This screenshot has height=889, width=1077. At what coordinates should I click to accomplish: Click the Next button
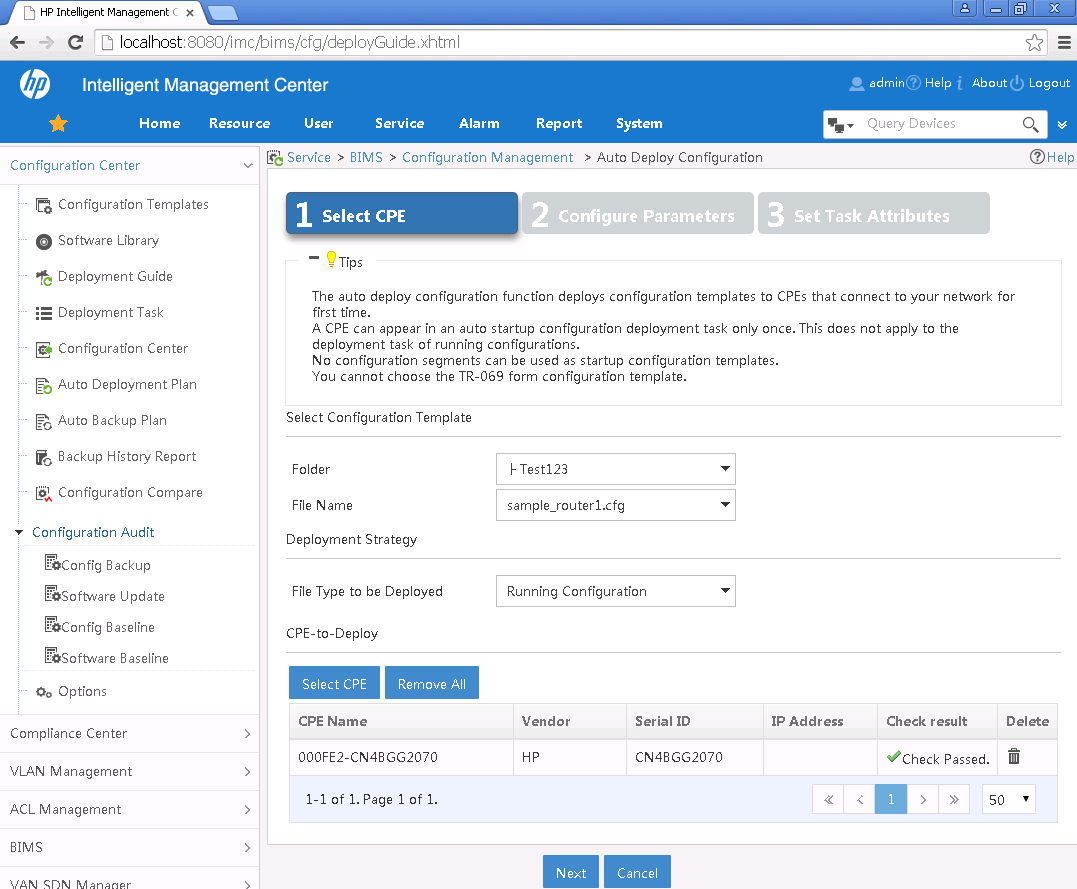(x=571, y=872)
